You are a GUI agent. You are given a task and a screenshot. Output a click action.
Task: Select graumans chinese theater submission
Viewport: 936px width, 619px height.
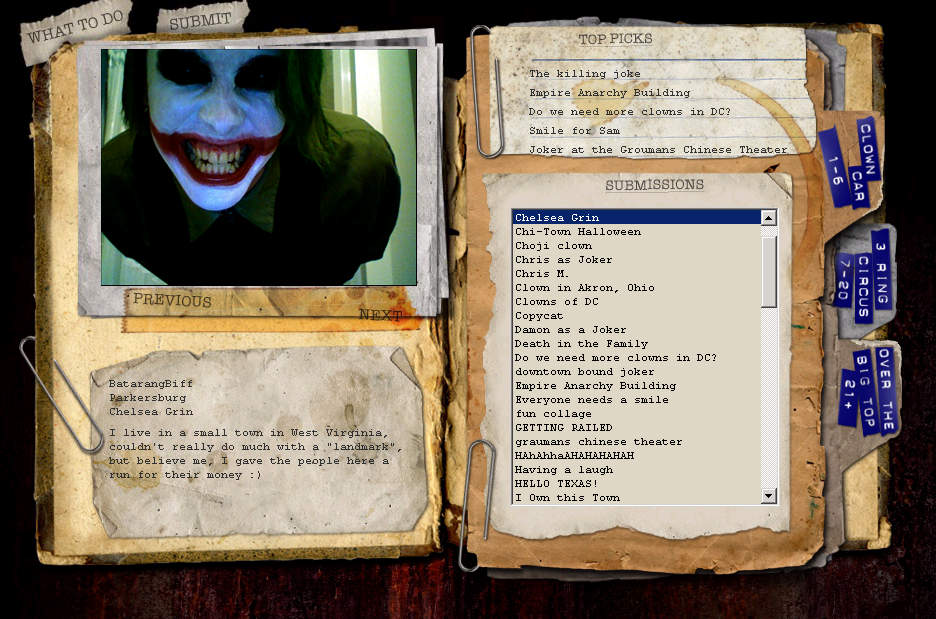coord(637,442)
